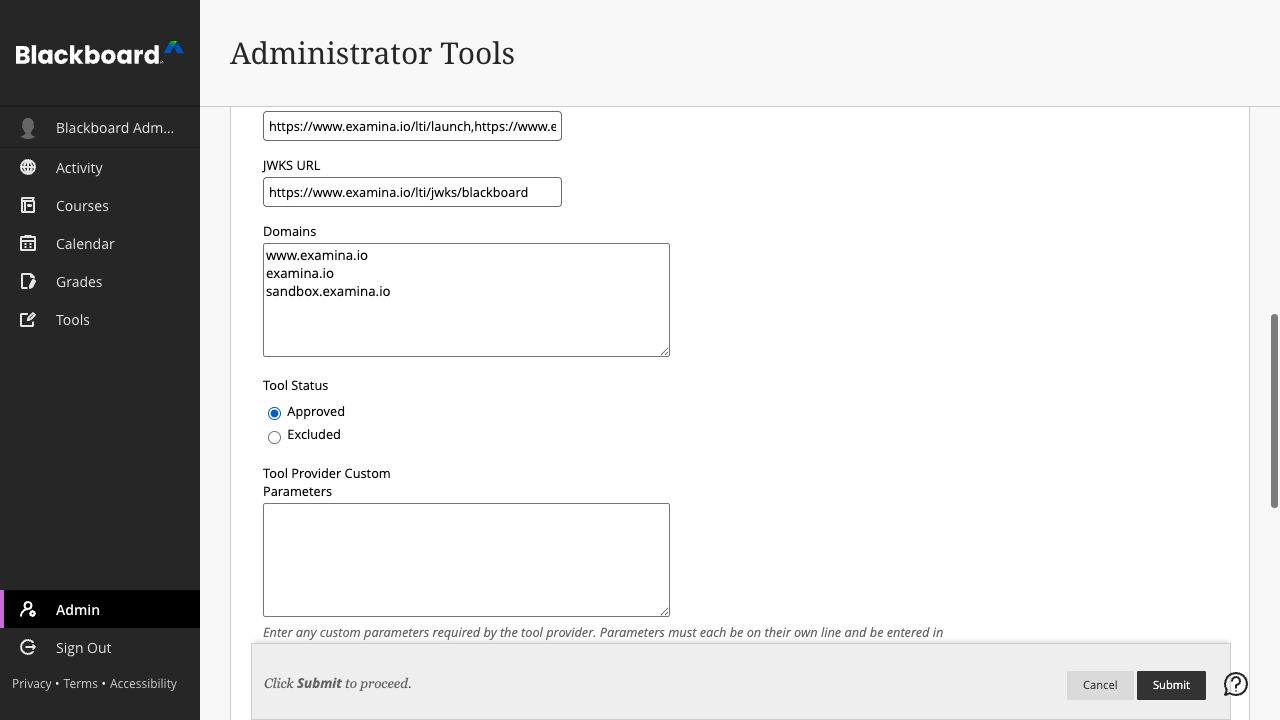Click the Tool Provider Custom Parameters text area

[466, 560]
